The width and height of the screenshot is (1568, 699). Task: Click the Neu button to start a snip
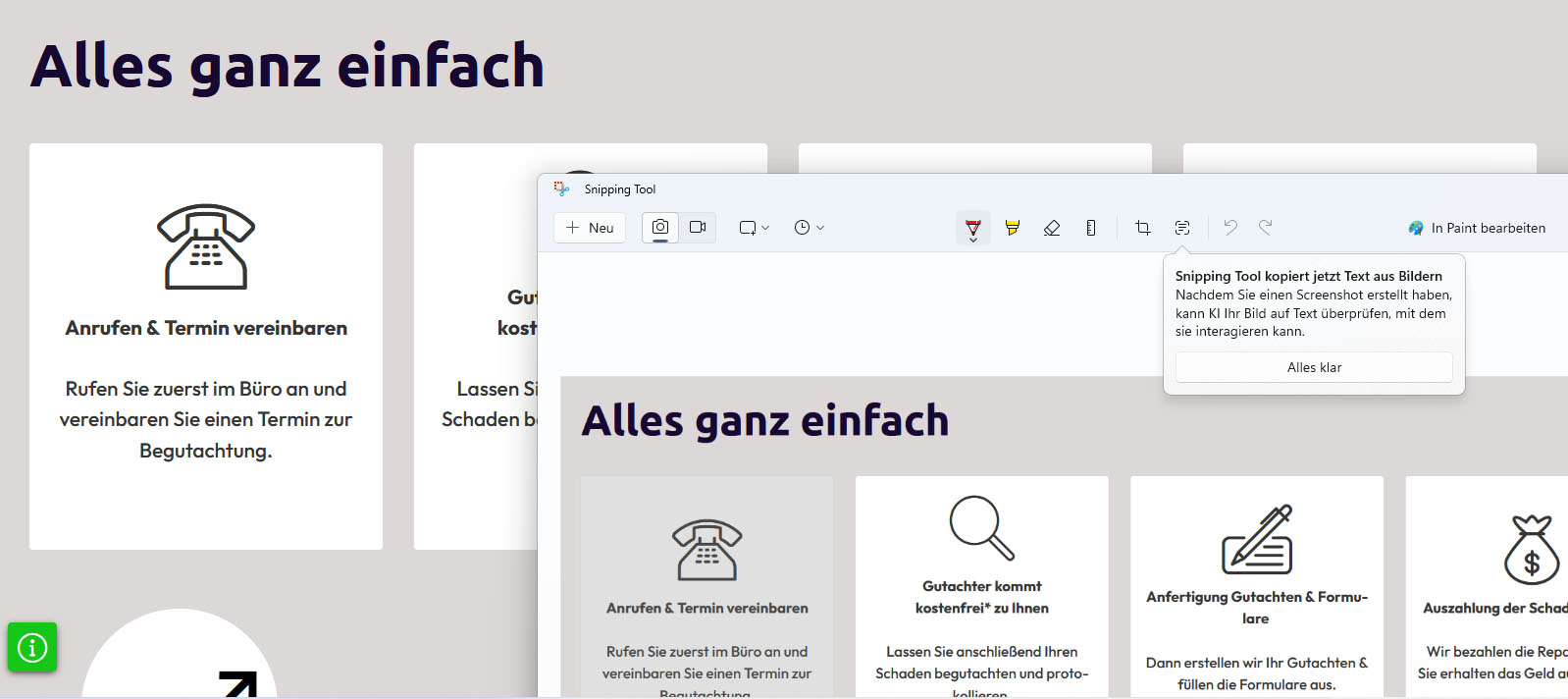click(590, 228)
